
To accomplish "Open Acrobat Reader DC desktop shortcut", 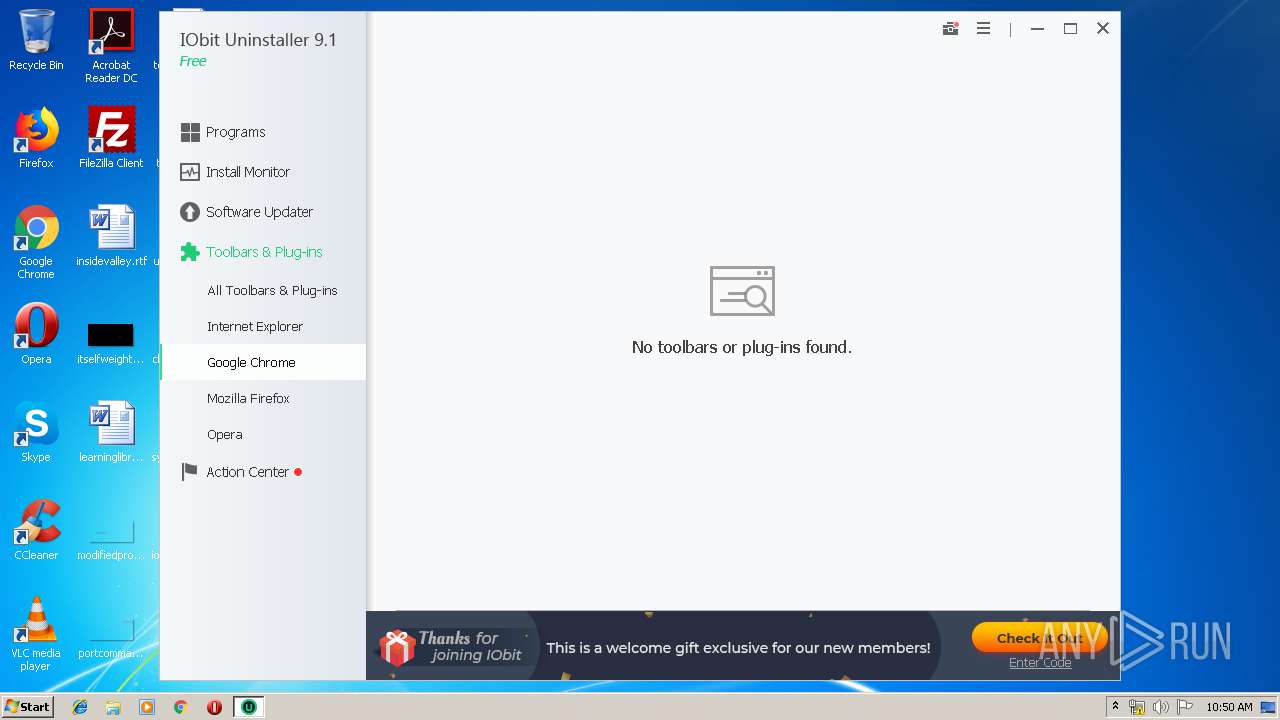I will 111,46.
